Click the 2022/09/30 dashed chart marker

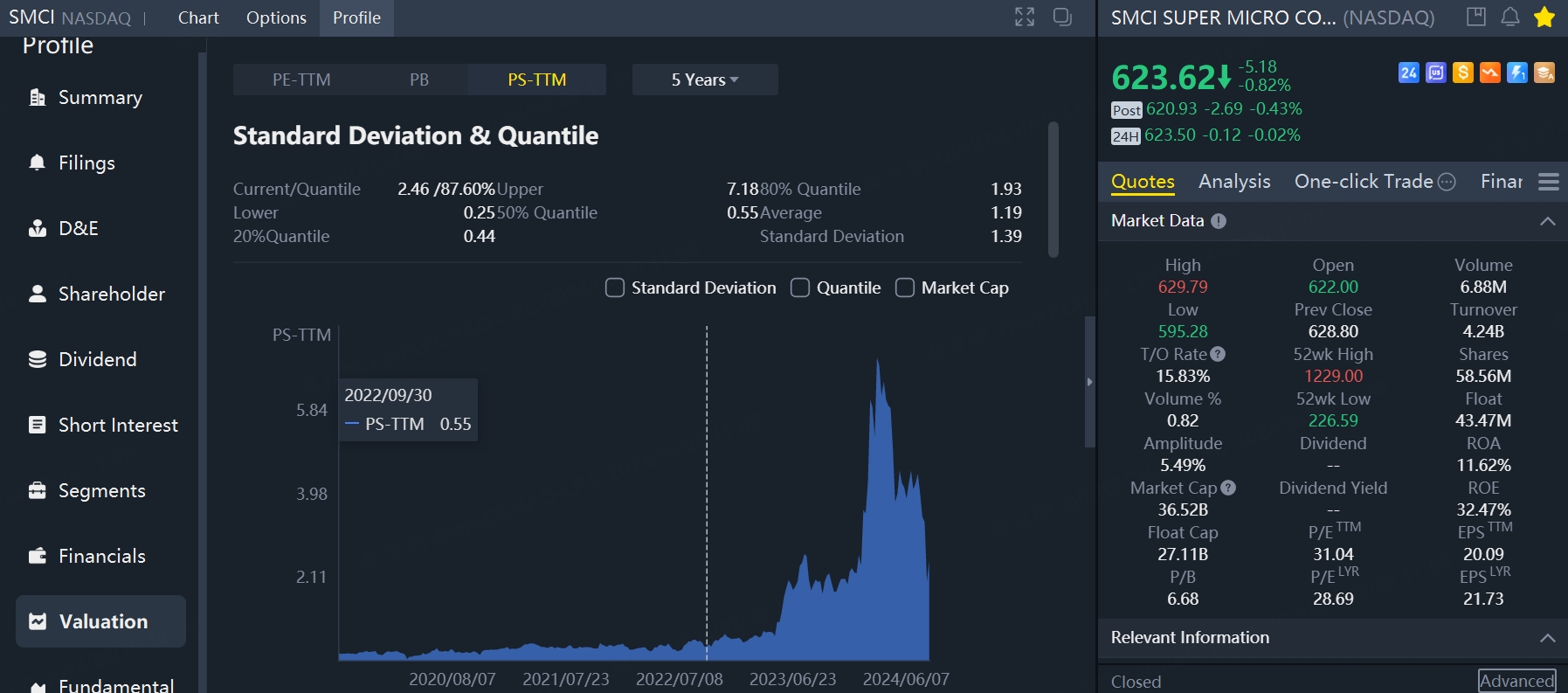[x=707, y=494]
